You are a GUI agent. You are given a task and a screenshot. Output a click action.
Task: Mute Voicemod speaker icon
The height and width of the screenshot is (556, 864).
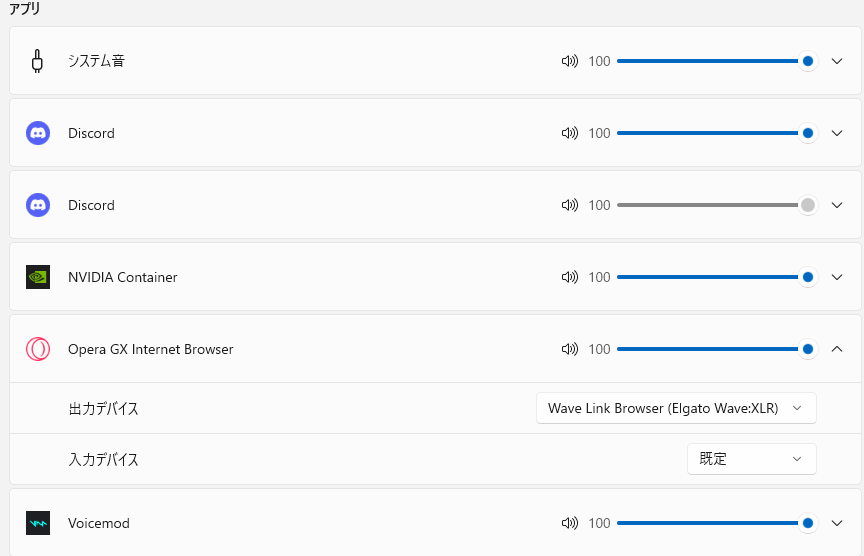570,523
